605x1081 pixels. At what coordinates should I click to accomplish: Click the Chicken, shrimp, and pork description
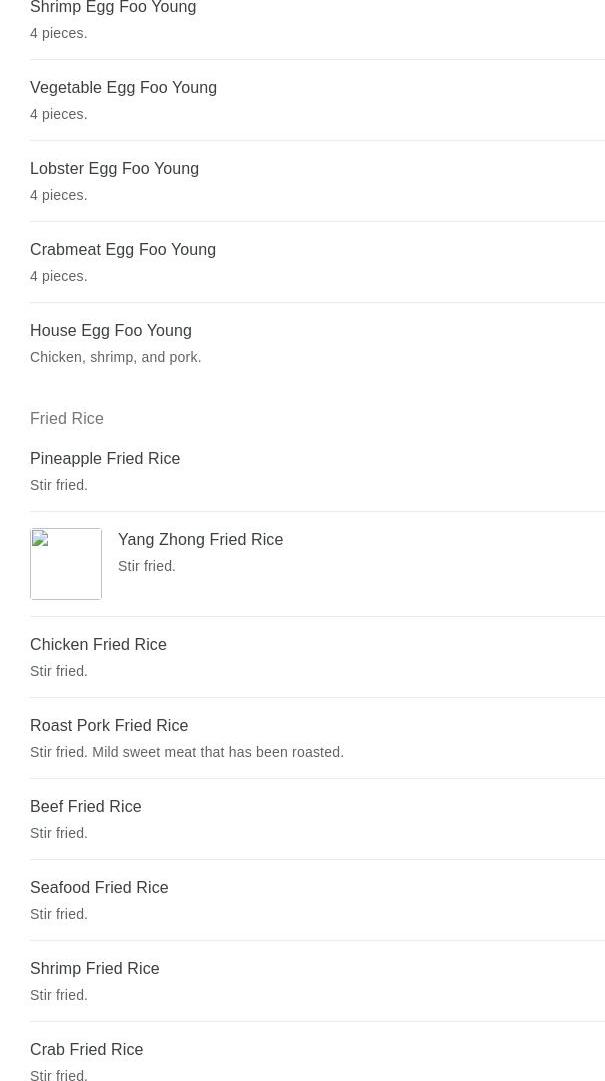coord(116,357)
